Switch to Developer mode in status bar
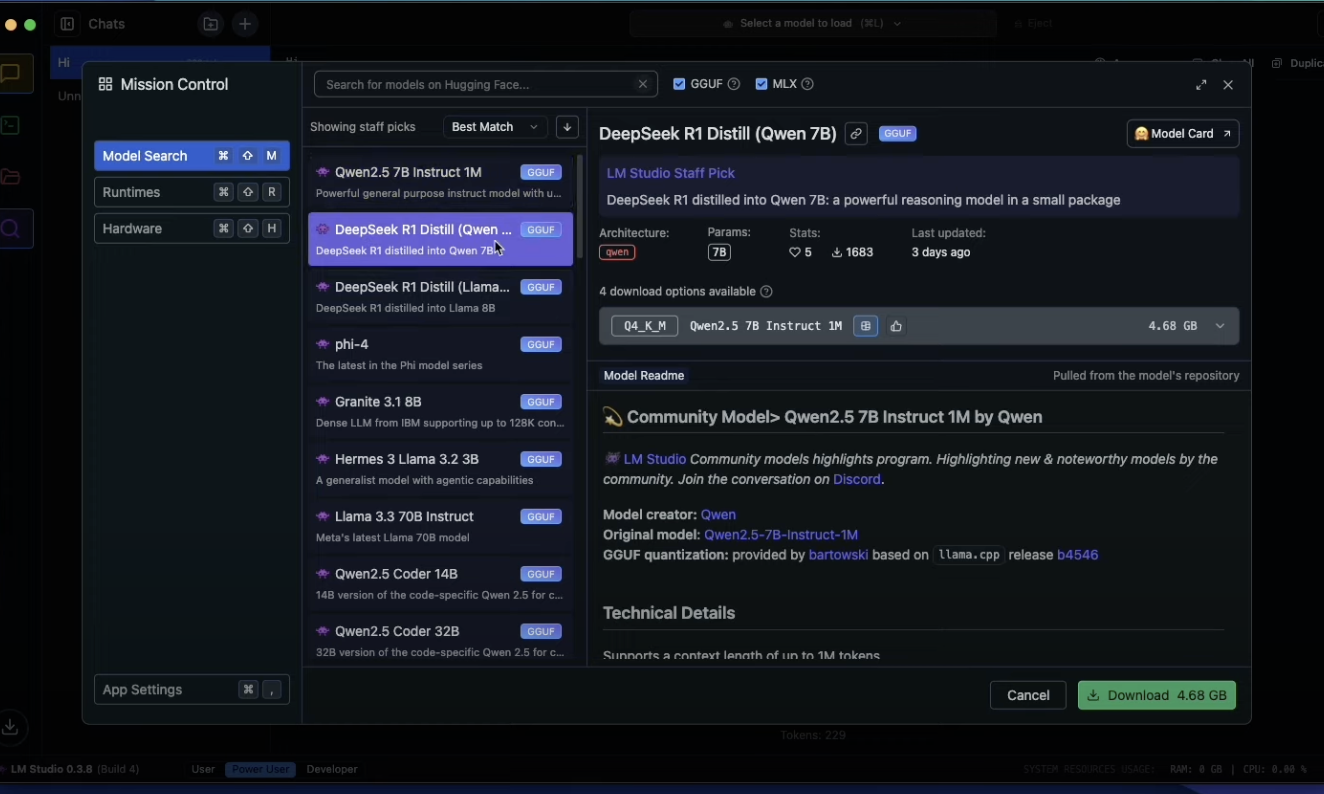Screen dimensions: 1324x794 (332, 769)
